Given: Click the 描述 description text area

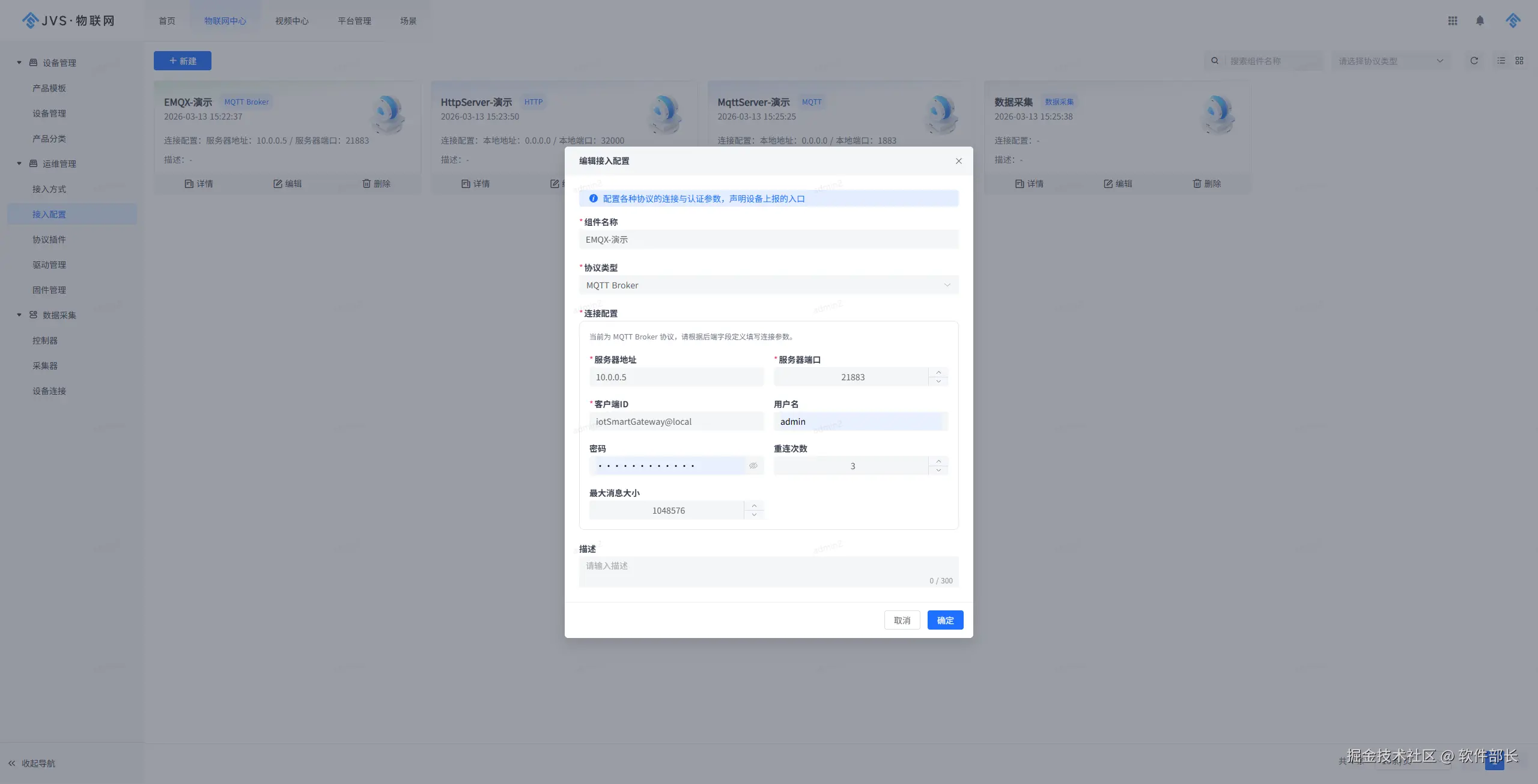Looking at the screenshot, I should tap(768, 571).
